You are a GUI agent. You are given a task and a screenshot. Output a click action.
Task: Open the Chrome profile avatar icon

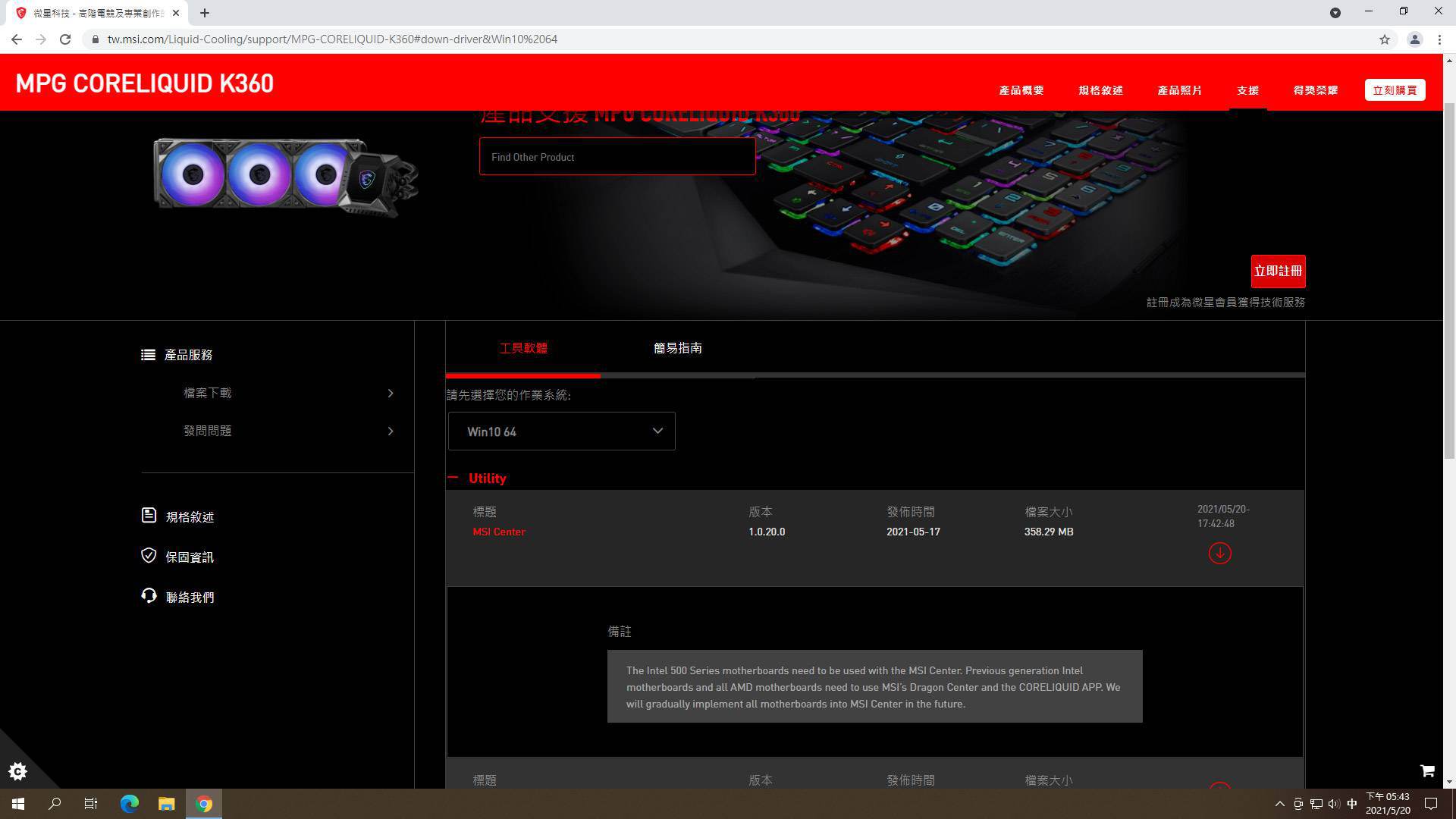(x=1414, y=39)
